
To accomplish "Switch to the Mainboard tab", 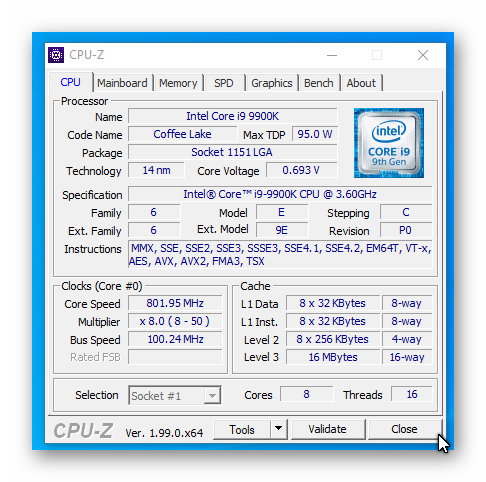I will 122,83.
